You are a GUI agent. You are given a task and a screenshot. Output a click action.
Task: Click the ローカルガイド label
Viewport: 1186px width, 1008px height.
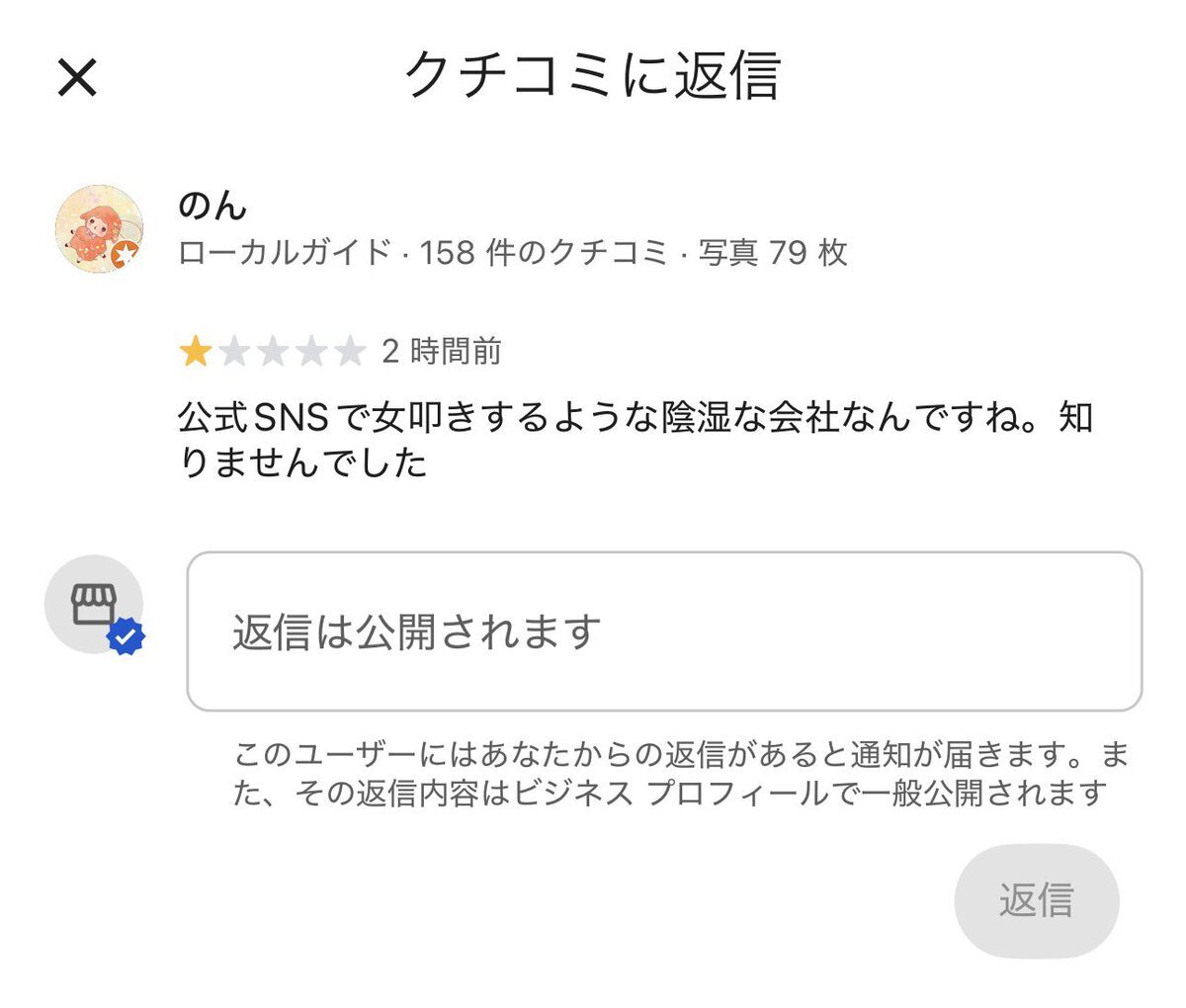coord(285,253)
